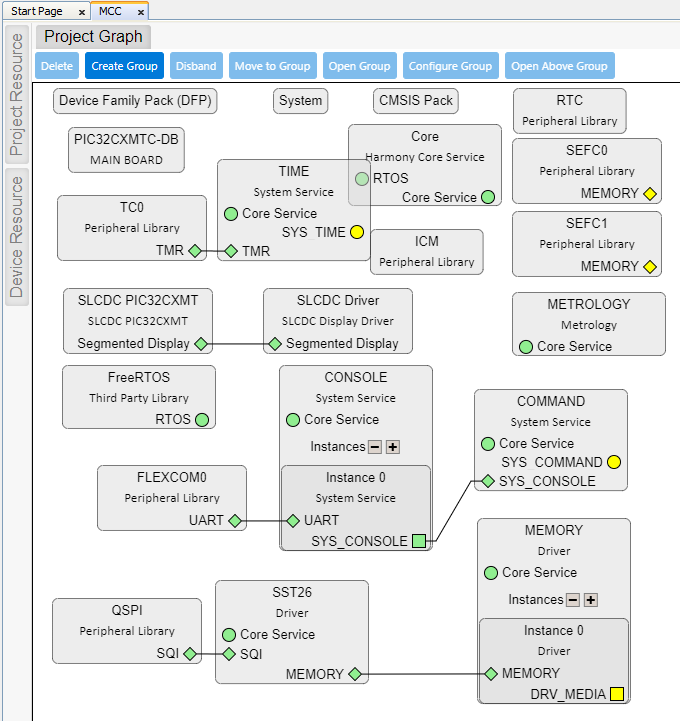Image resolution: width=680 pixels, height=721 pixels.
Task: Click the Create Group button
Action: (x=124, y=66)
